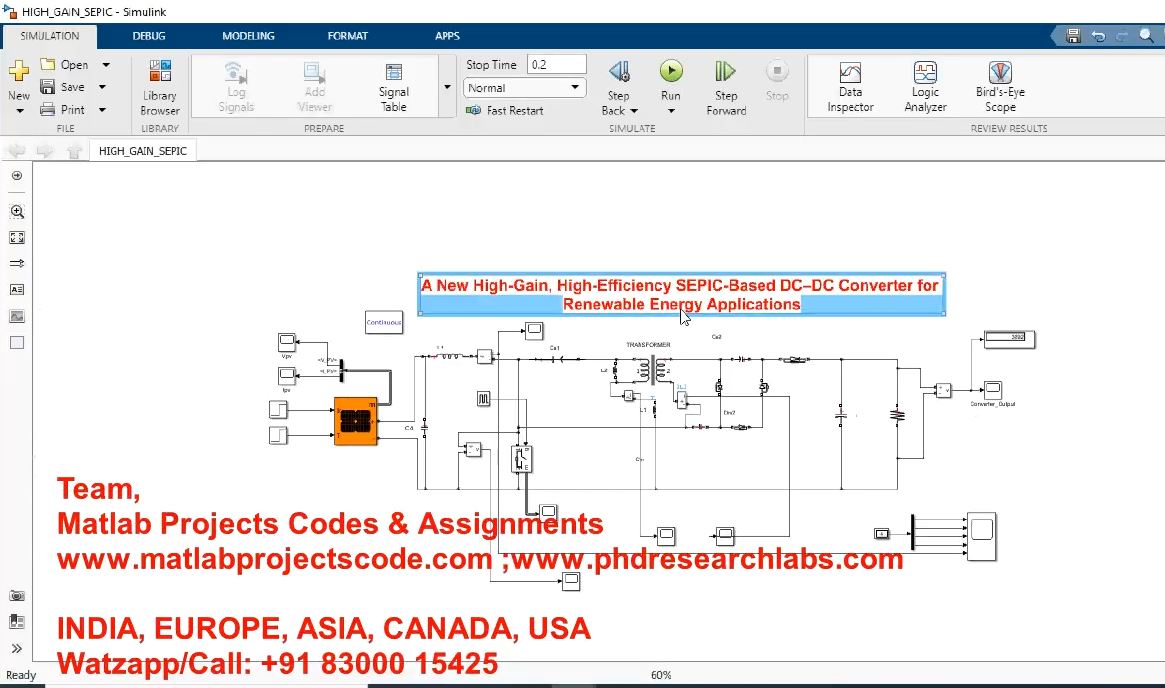Click the New model icon

tap(19, 71)
